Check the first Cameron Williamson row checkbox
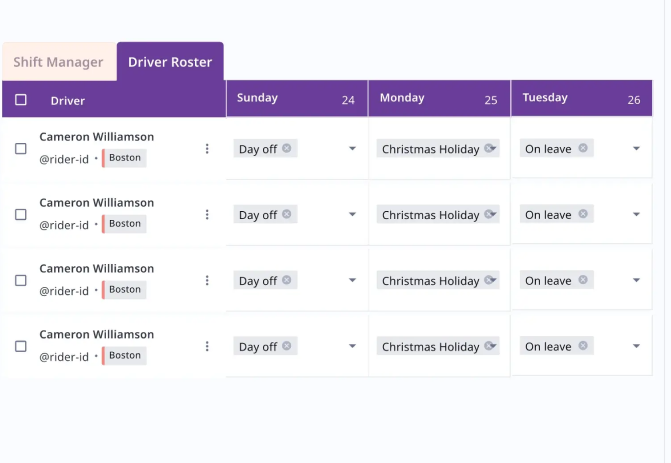 21,149
